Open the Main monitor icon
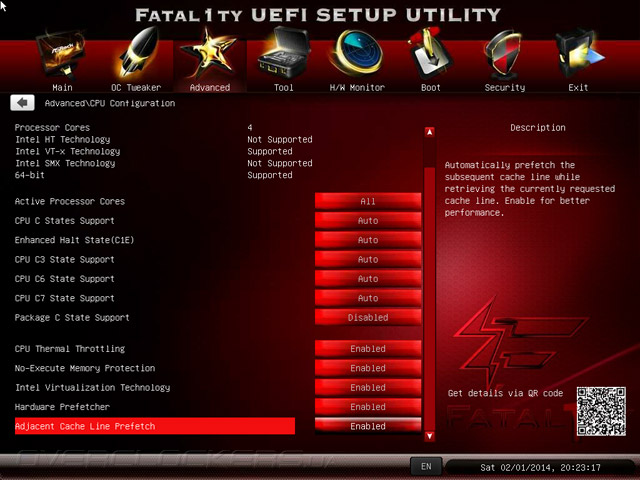Image resolution: width=640 pixels, height=480 pixels. 61,54
